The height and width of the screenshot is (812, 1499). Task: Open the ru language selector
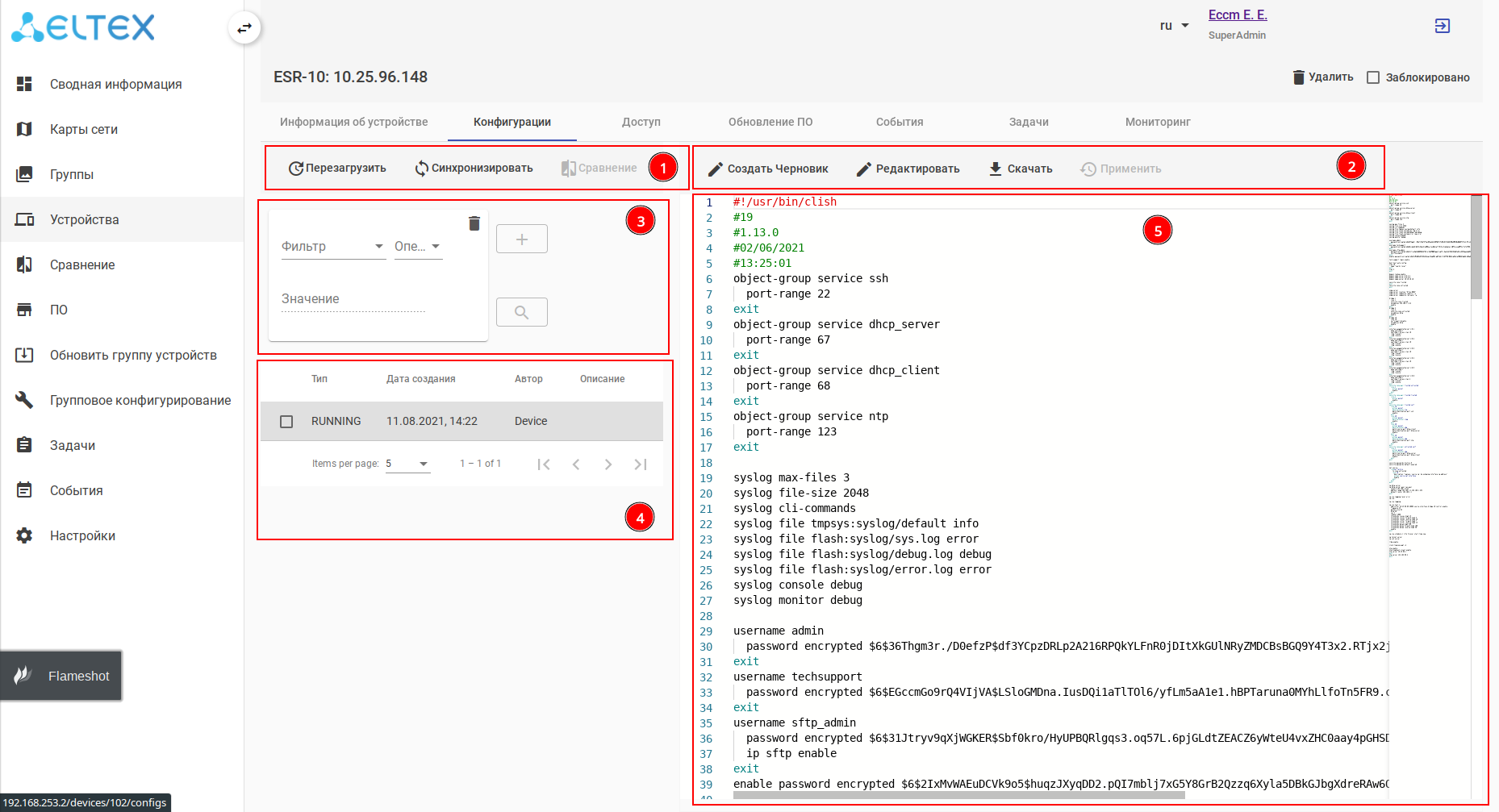(1174, 26)
